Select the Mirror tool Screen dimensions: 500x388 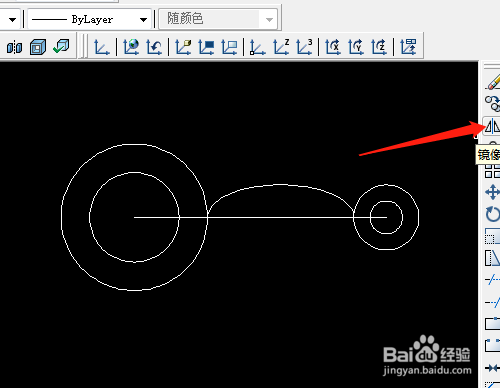point(492,126)
